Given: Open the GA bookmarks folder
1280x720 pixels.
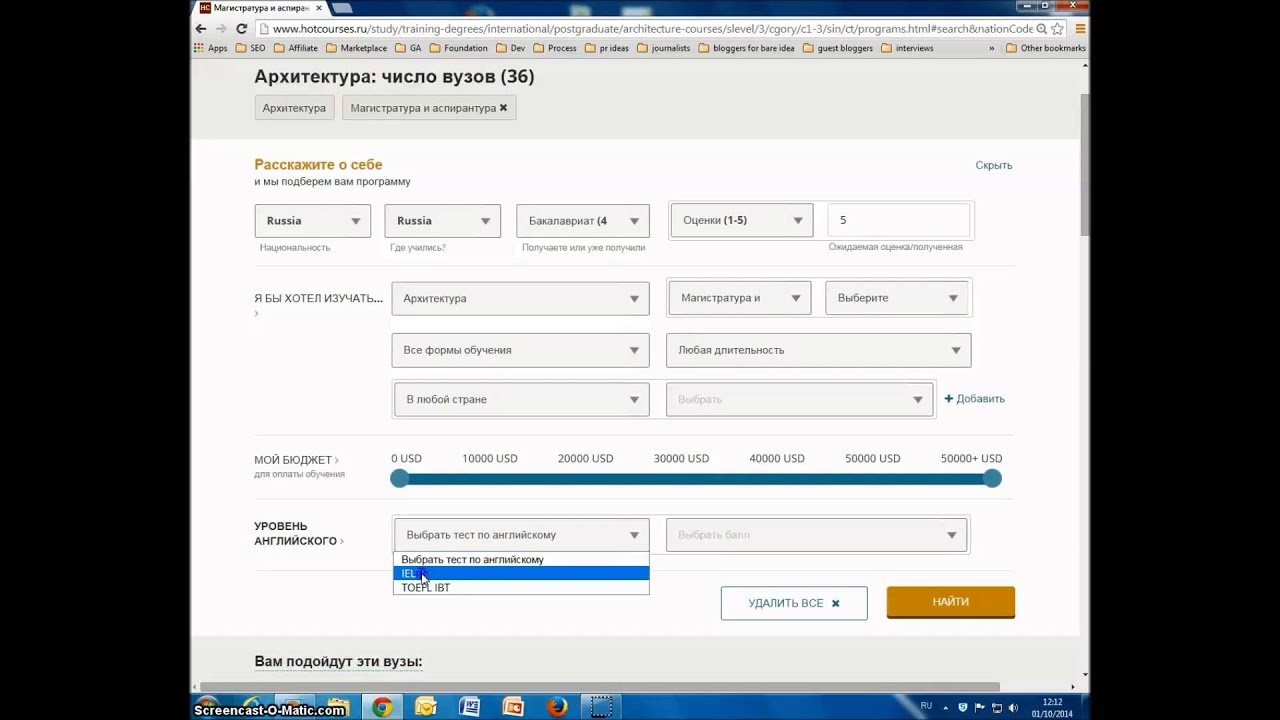Looking at the screenshot, I should tap(408, 48).
